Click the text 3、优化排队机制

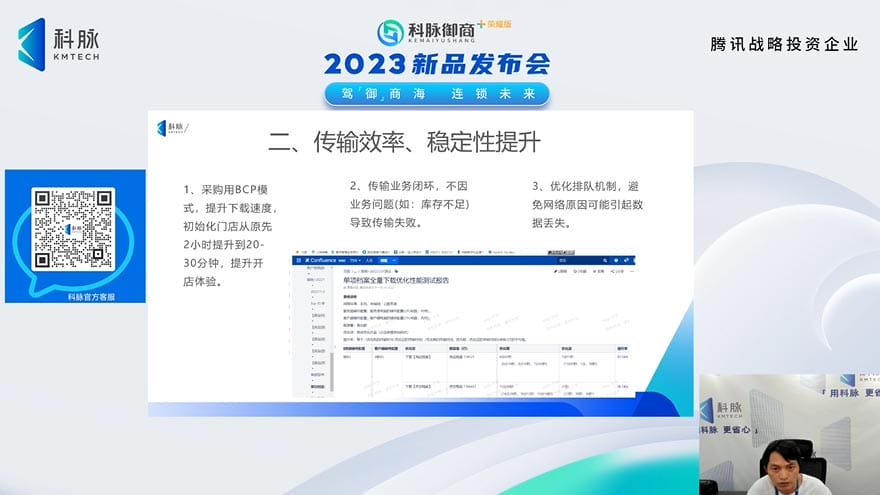(577, 186)
